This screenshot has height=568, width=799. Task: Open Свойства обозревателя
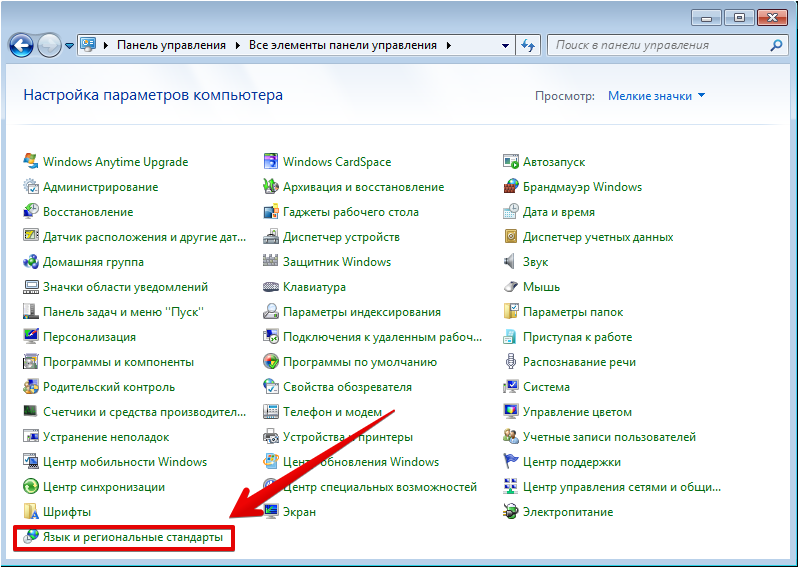337,387
